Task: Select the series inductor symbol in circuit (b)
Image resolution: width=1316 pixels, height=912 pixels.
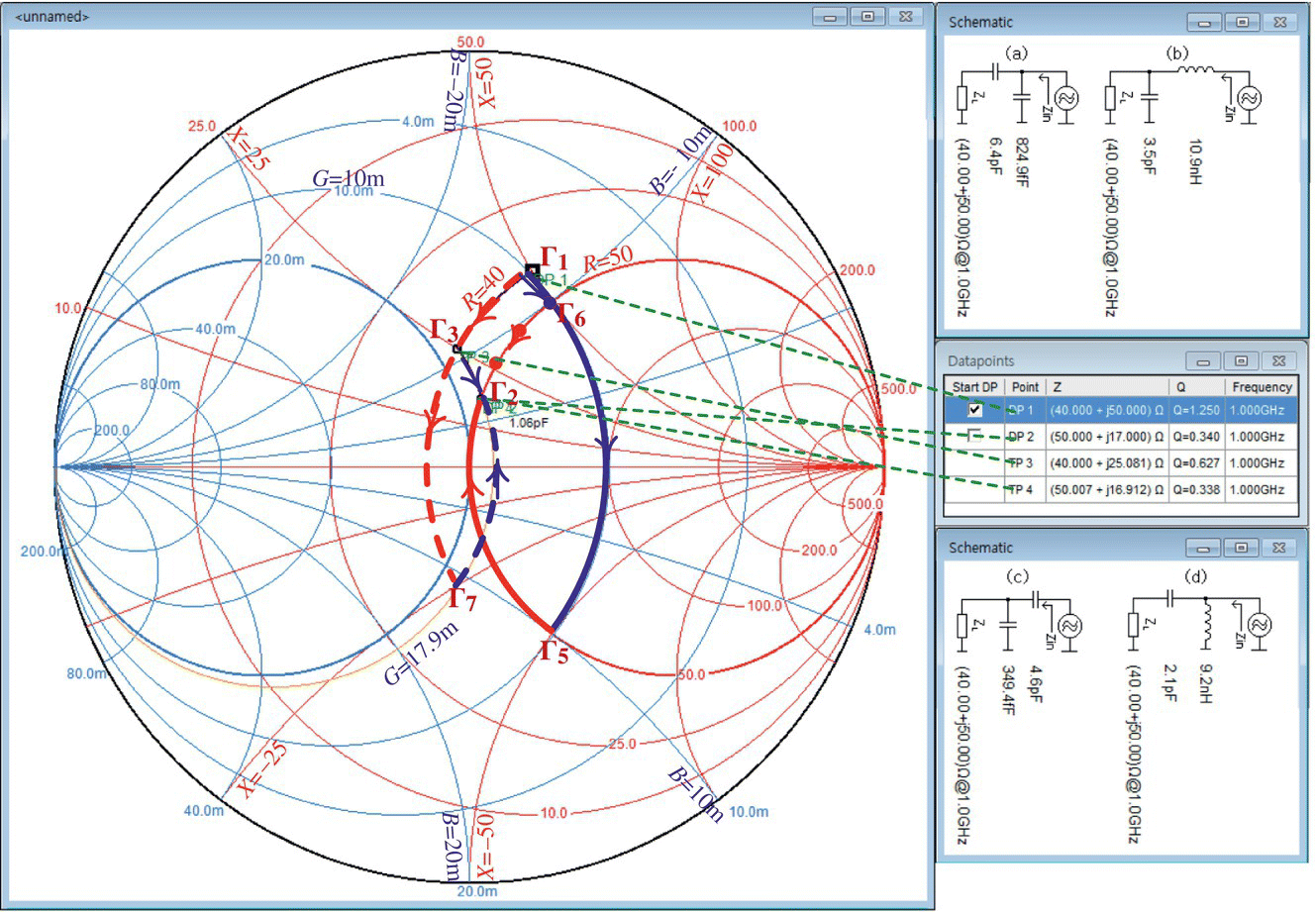Action: (x=1196, y=69)
